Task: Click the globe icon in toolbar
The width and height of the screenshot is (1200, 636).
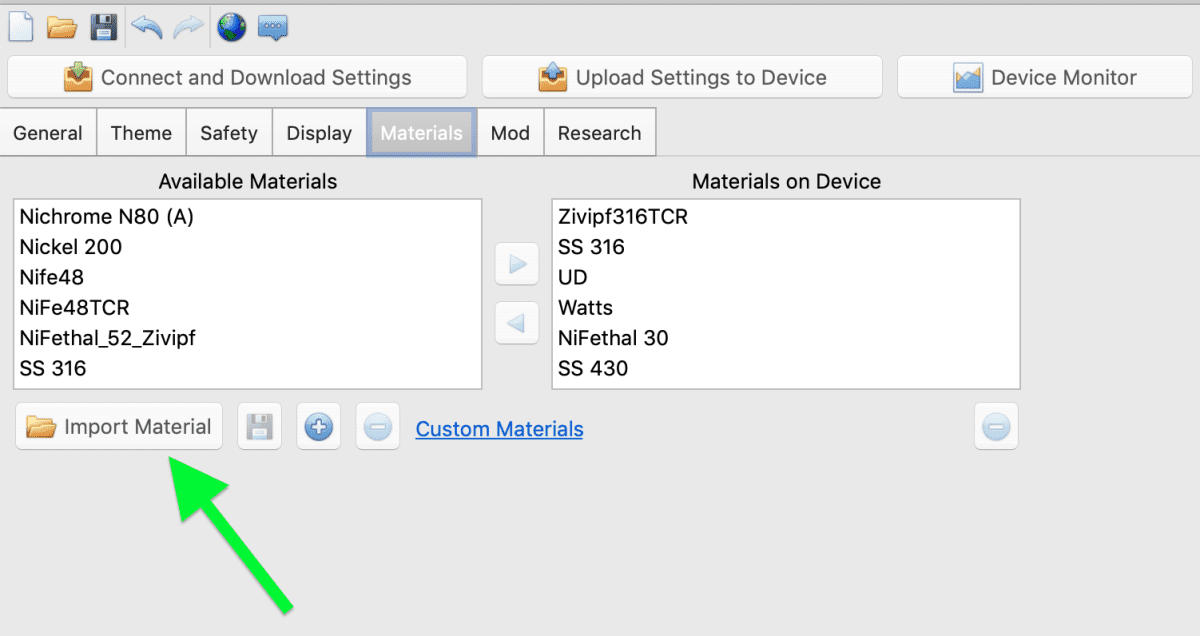Action: [231, 27]
